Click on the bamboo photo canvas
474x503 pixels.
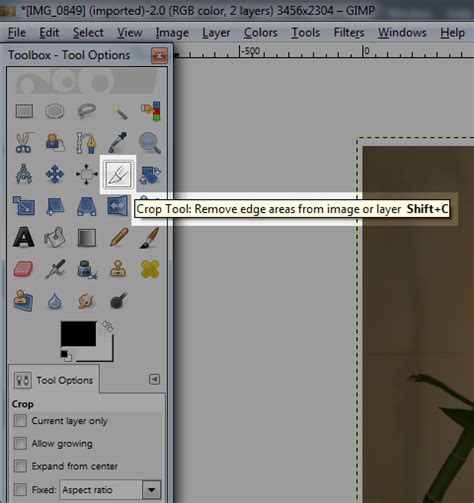418,324
